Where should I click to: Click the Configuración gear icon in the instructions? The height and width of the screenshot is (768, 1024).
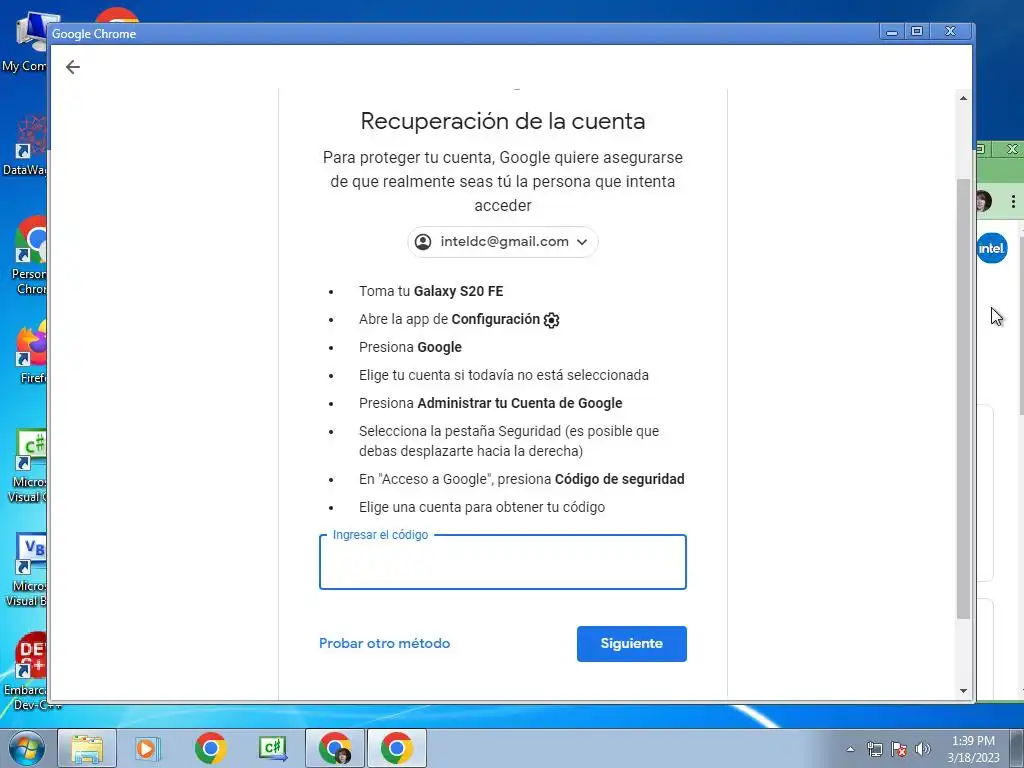point(551,320)
